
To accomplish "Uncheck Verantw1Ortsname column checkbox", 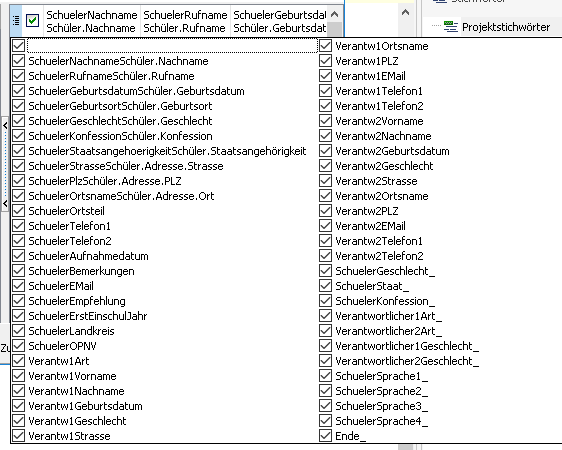I will (325, 46).
